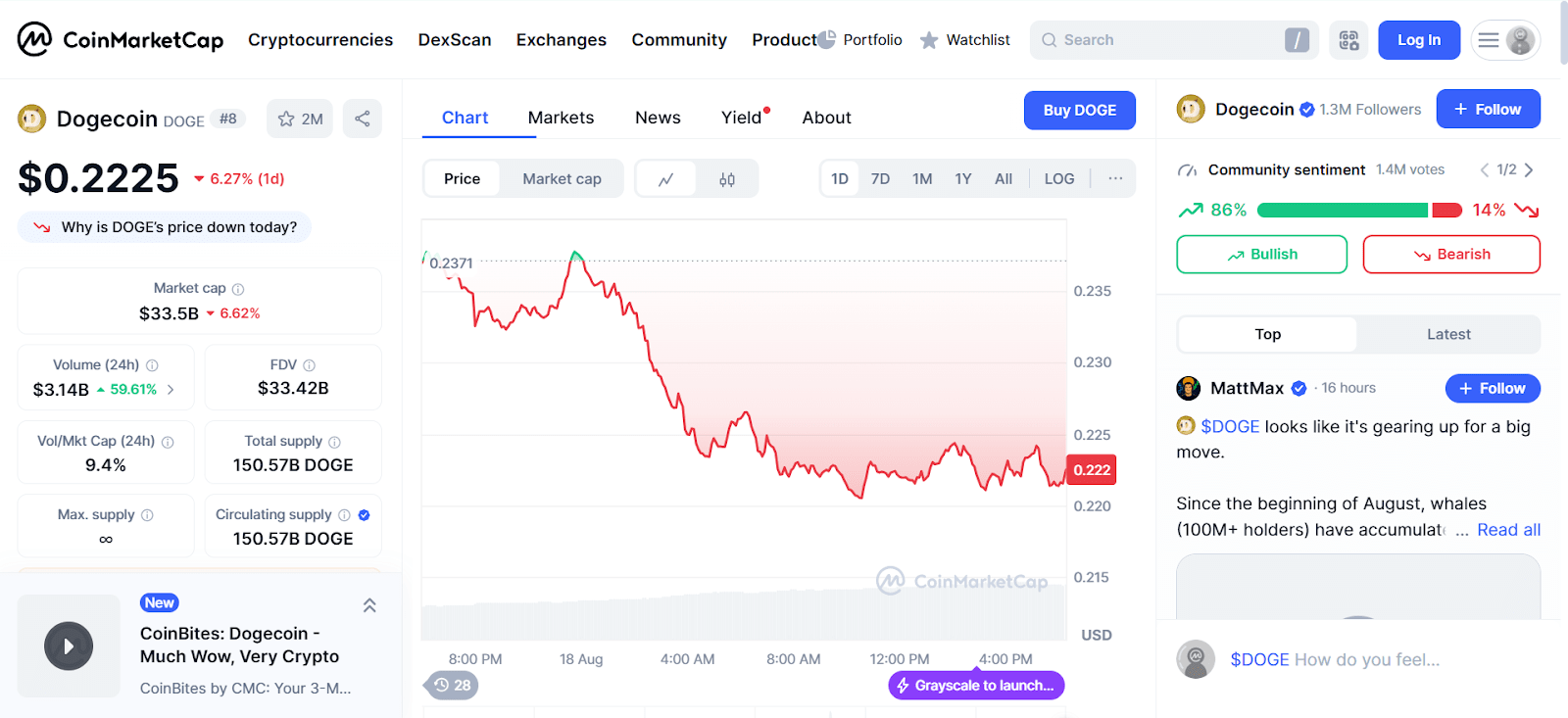Expand Volume (24h) details arrow
This screenshot has height=718, width=1568.
pyautogui.click(x=171, y=390)
